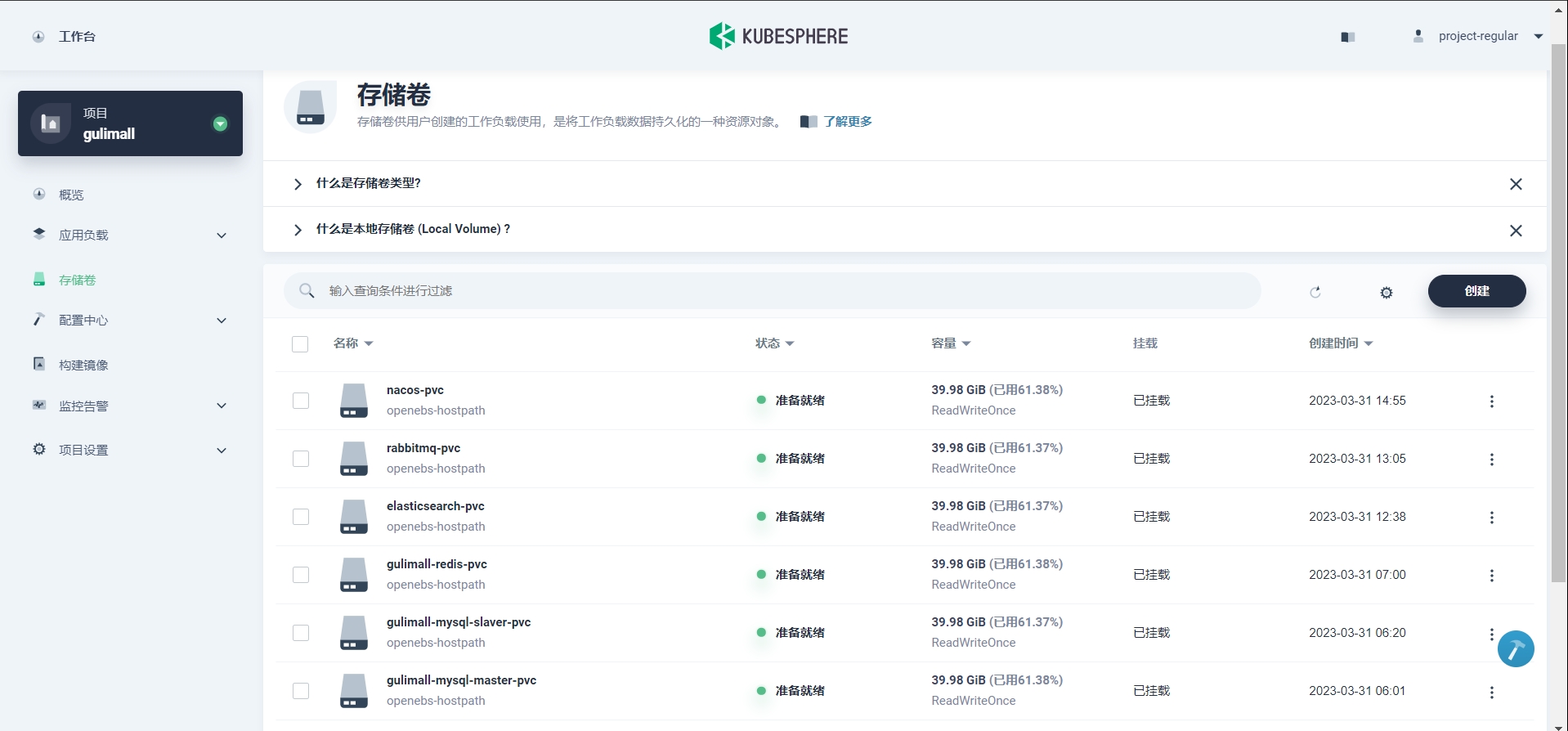Go to 概览 in the sidebar
1568x731 pixels.
(x=71, y=195)
